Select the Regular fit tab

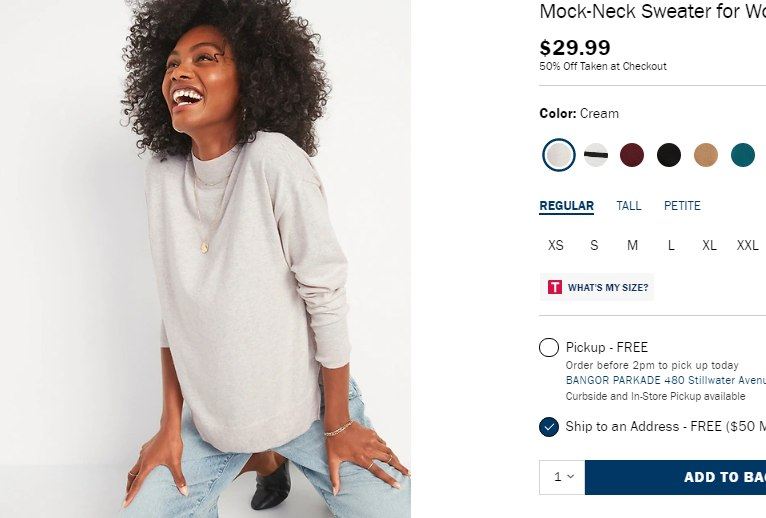pos(567,206)
